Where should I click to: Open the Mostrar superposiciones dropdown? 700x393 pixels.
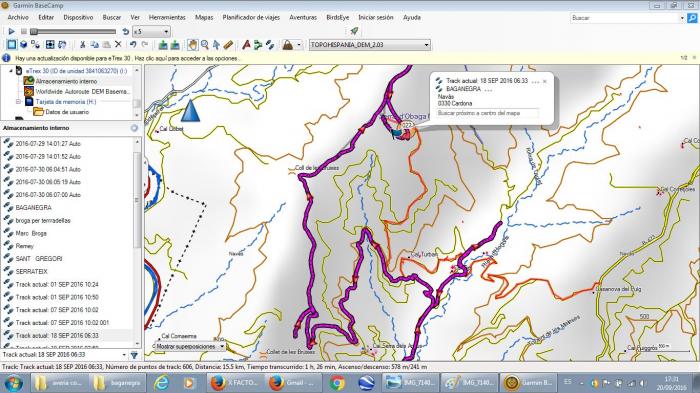[190, 347]
